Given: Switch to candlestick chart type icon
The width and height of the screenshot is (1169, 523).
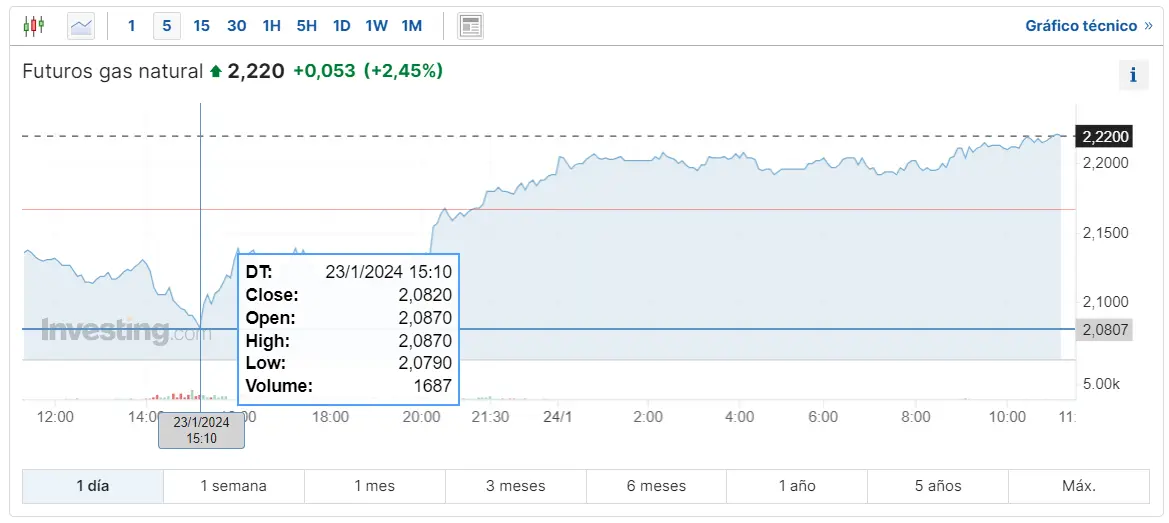Looking at the screenshot, I should [x=34, y=25].
